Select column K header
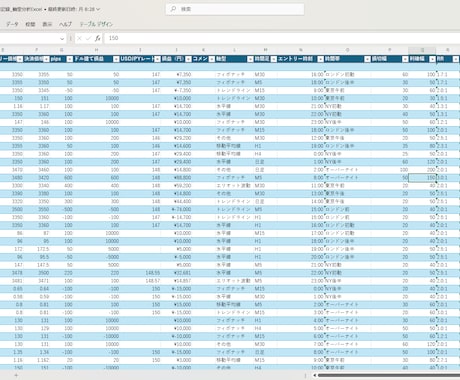The width and height of the screenshot is (460, 380). point(203,50)
